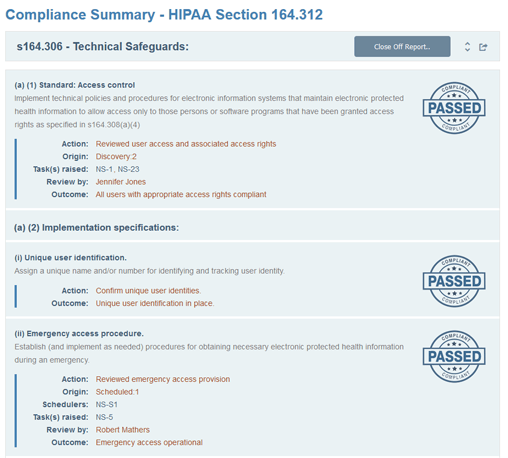Screen dimensions: 508x458
Task: Open the 'Discovery:2' origin link
Action: tap(116, 157)
